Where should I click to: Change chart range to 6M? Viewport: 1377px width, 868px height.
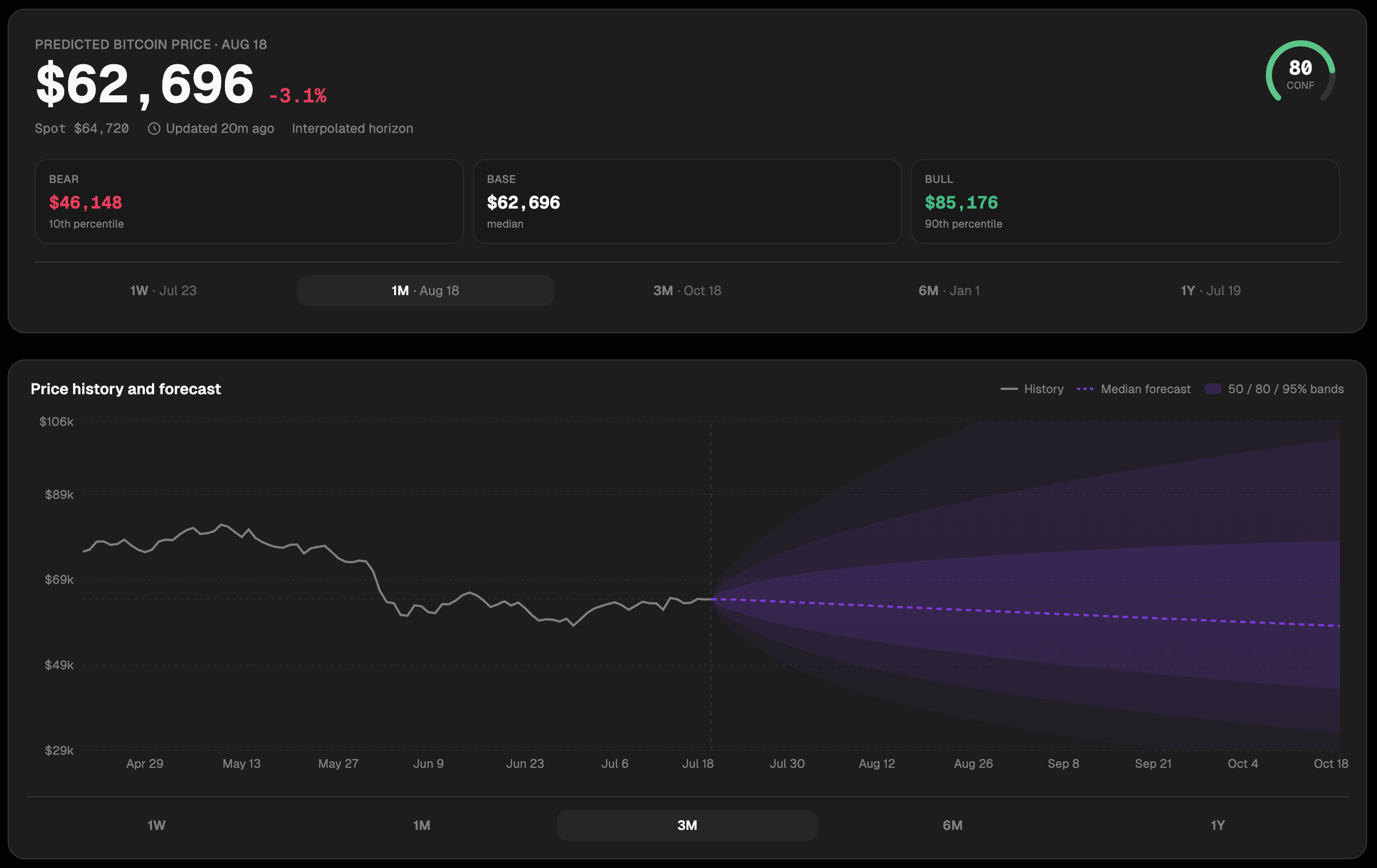[952, 825]
